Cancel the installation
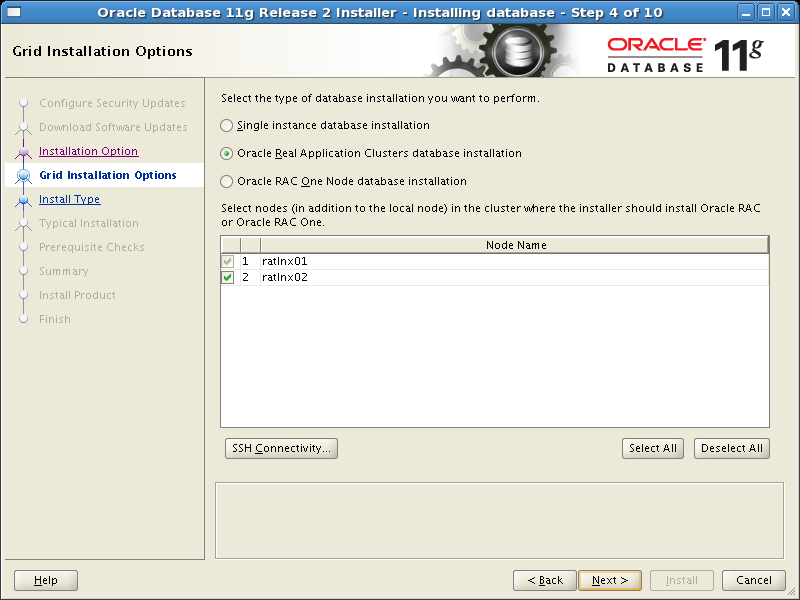 pos(754,581)
